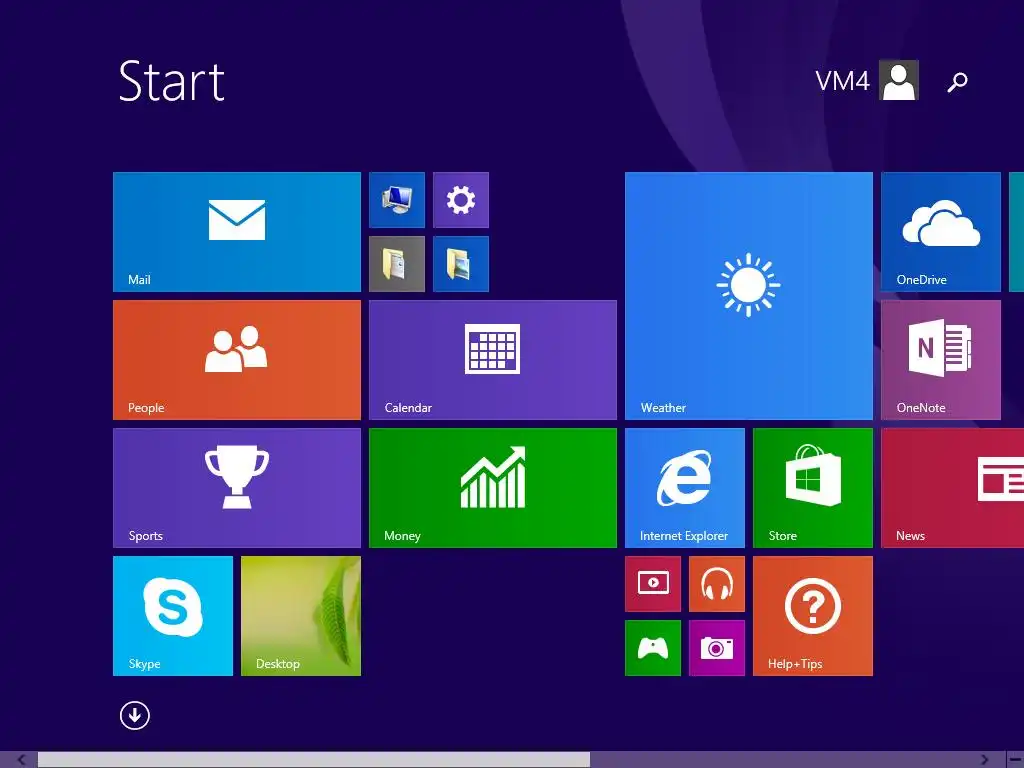Open the People tile
Screen dimensions: 1024x768
[x=236, y=360]
